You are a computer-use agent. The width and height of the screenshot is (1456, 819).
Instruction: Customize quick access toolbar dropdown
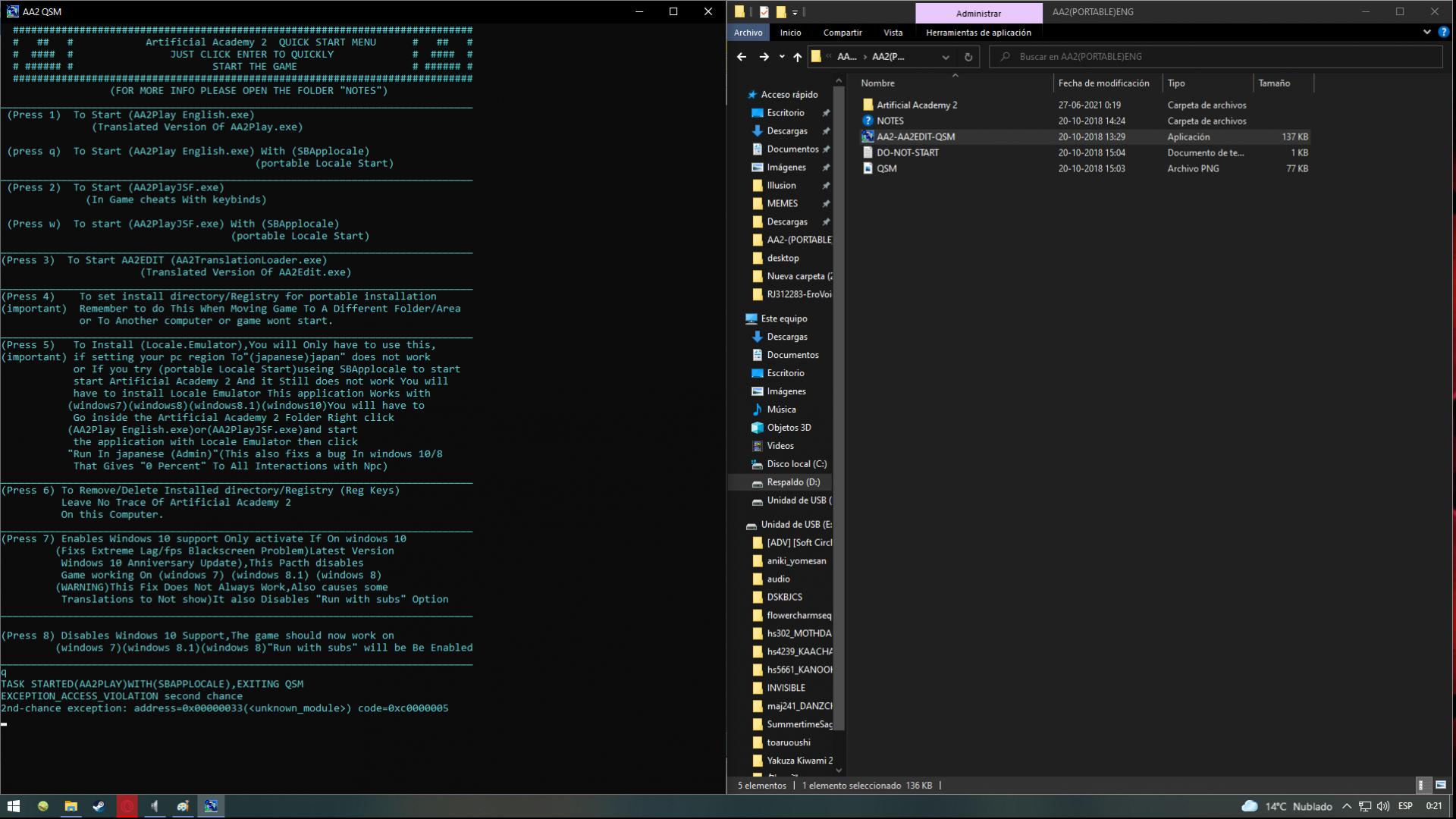(x=795, y=12)
